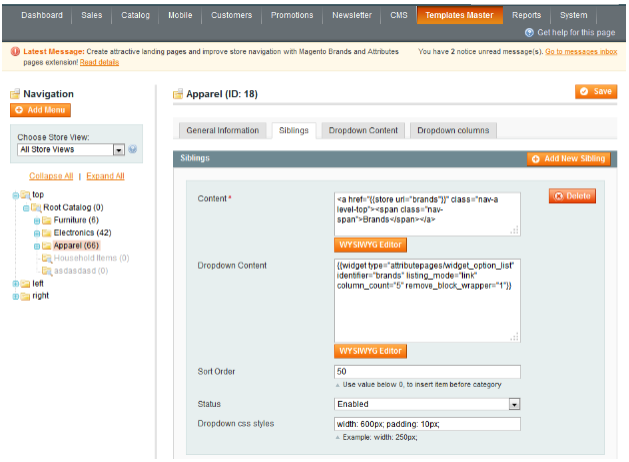Open the Choose Store View dropdown
629x462 pixels.
tap(118, 150)
